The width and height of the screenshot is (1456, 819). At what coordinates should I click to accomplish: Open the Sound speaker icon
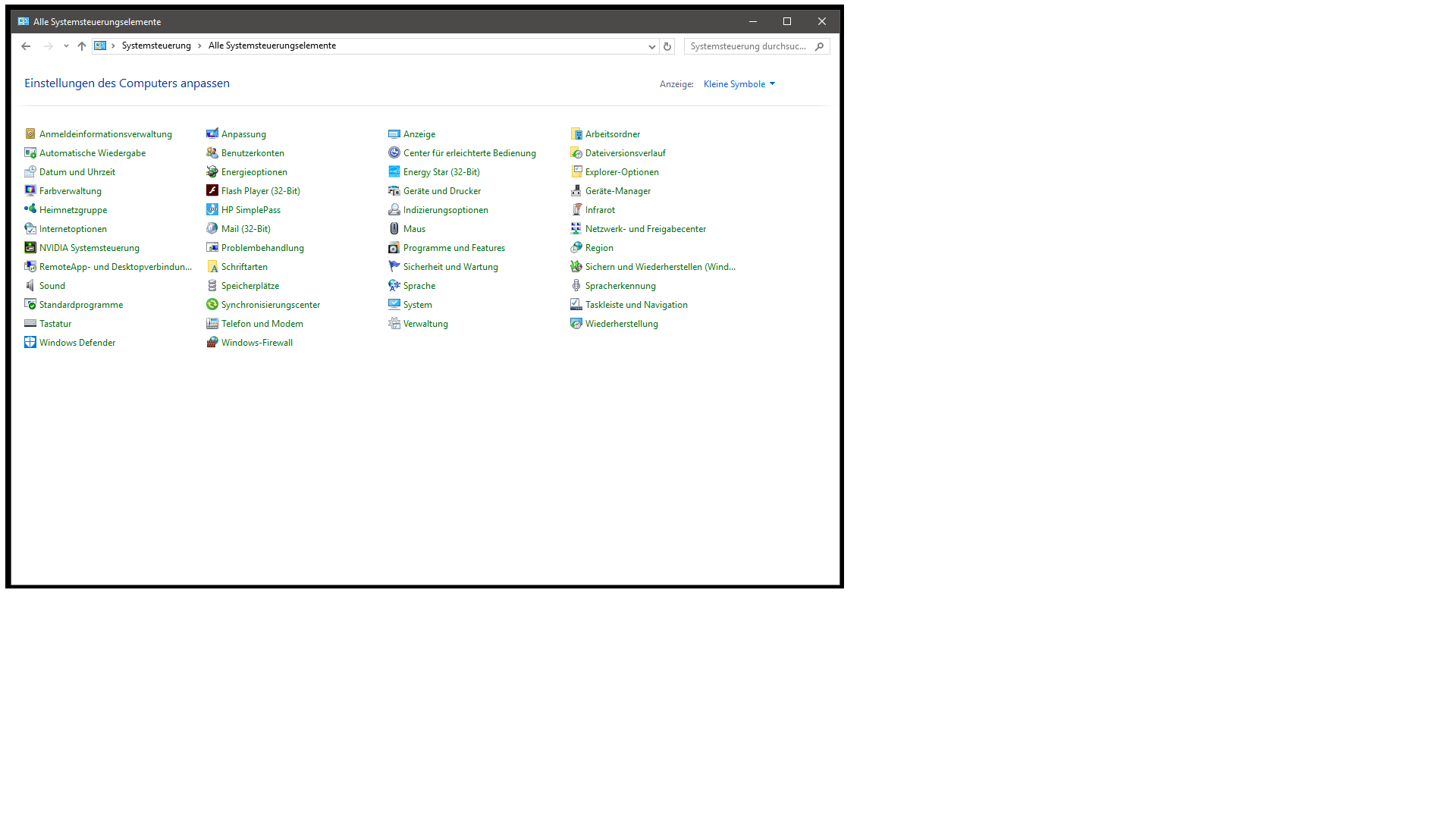click(30, 285)
